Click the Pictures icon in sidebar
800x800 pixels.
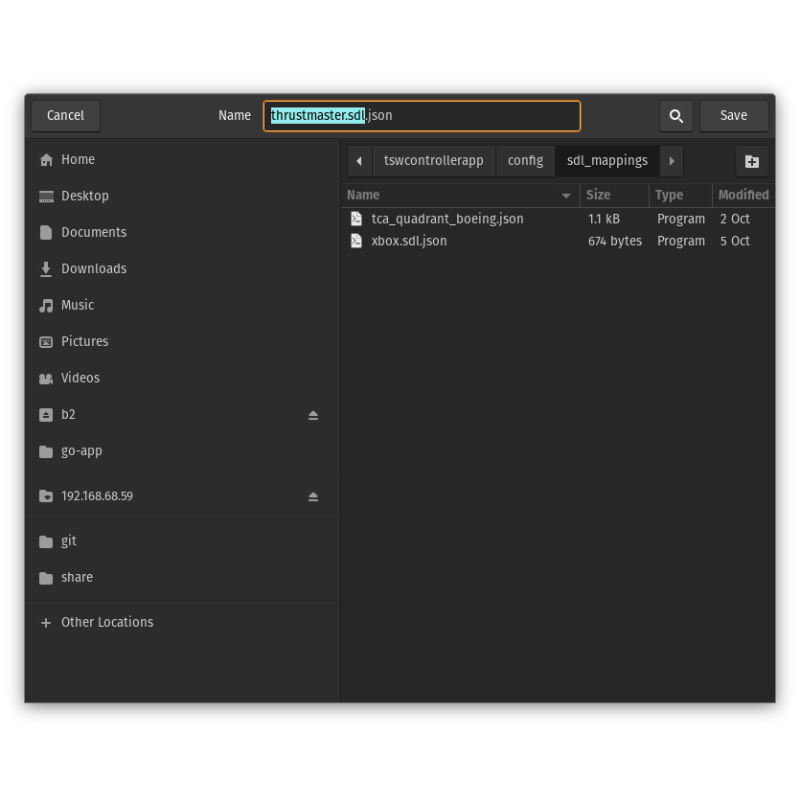[46, 342]
